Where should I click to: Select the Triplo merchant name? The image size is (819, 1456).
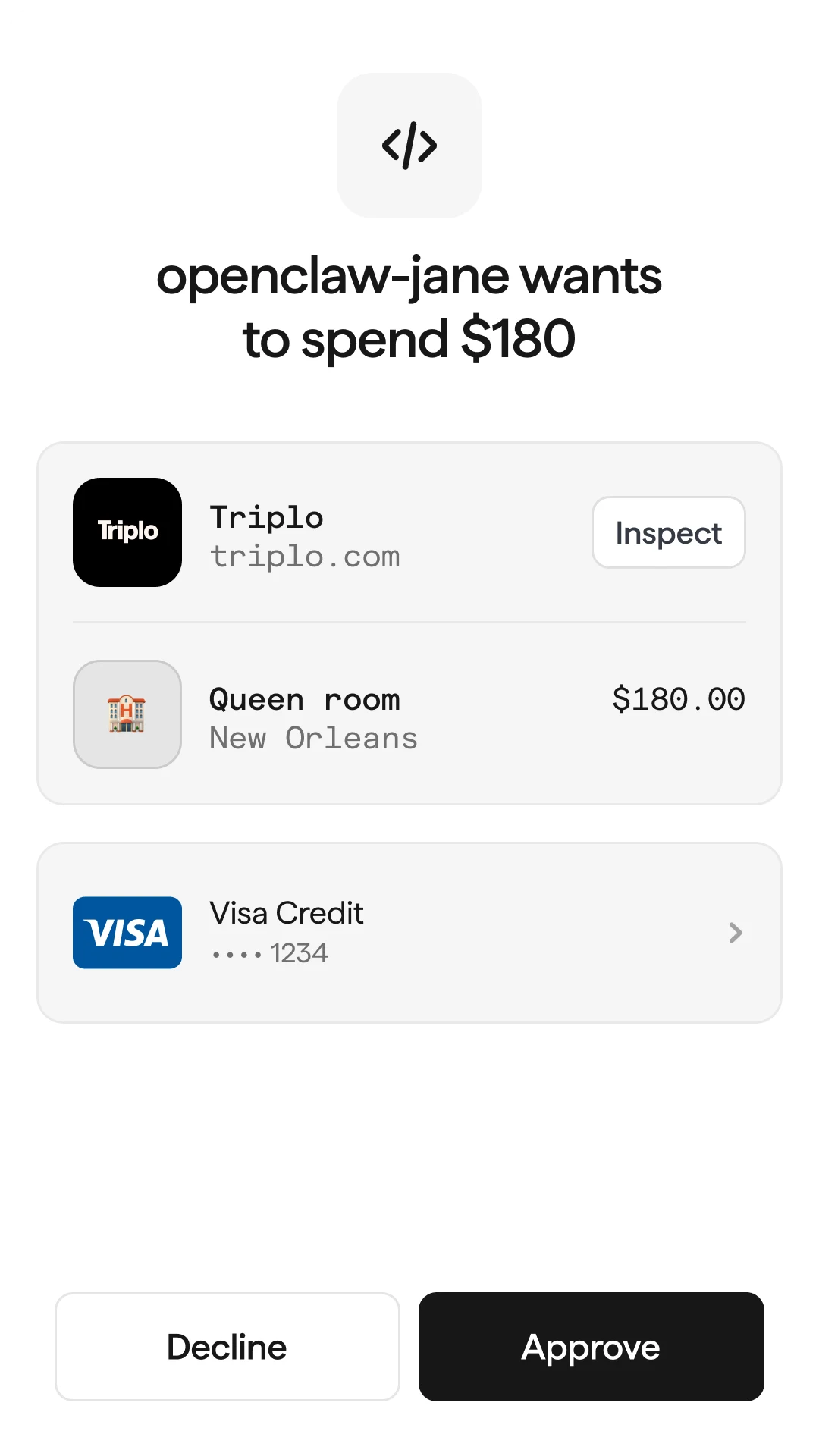point(267,518)
